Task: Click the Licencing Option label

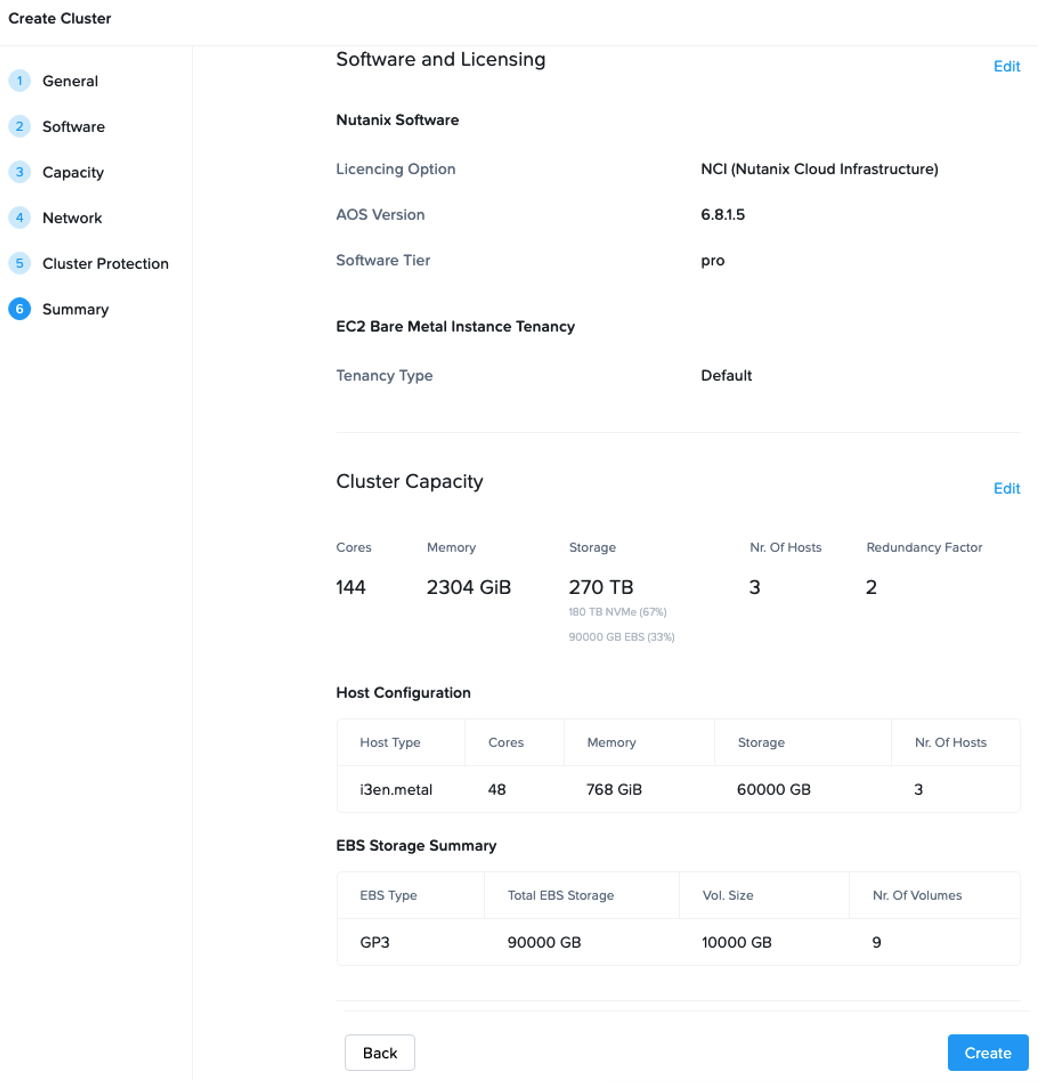Action: tap(396, 169)
